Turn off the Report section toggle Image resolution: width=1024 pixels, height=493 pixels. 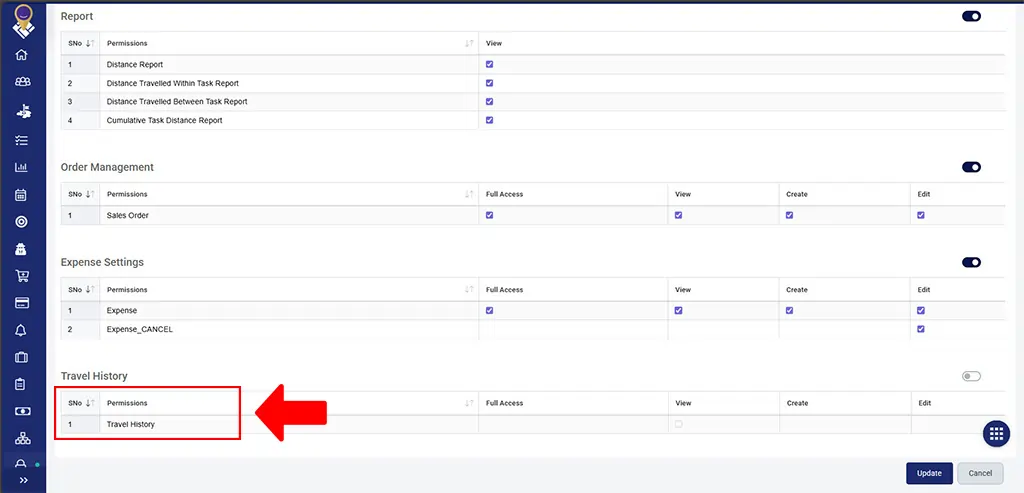click(971, 16)
